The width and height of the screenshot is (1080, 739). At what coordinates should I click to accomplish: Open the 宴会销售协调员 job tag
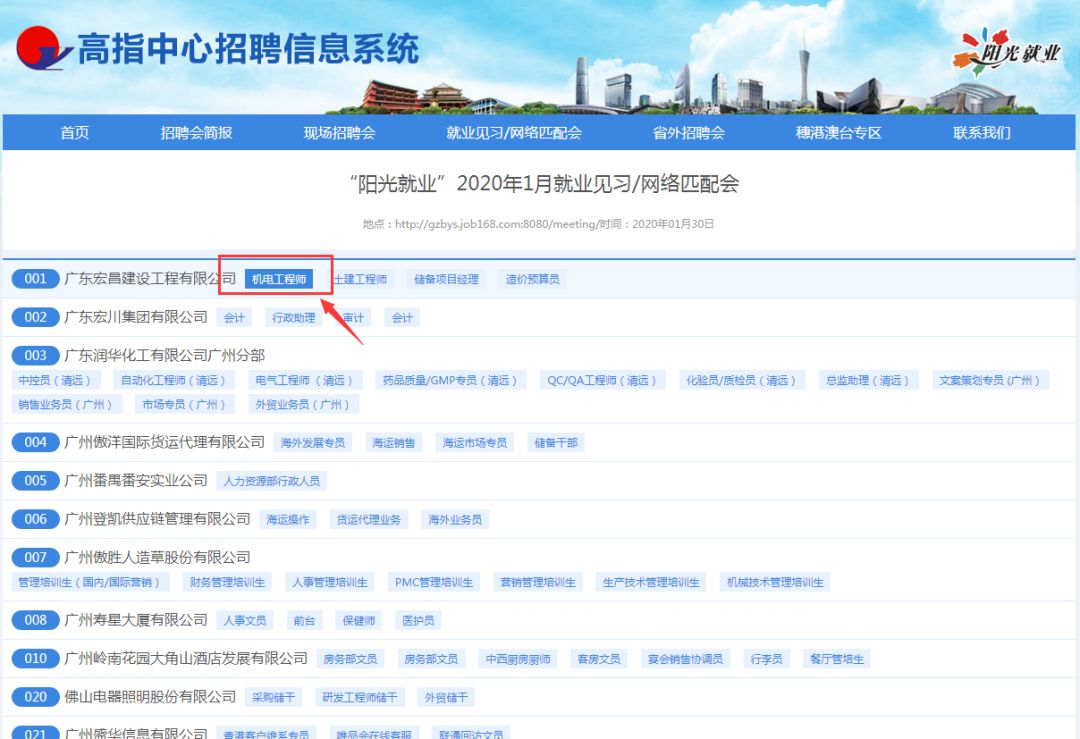[x=685, y=659]
